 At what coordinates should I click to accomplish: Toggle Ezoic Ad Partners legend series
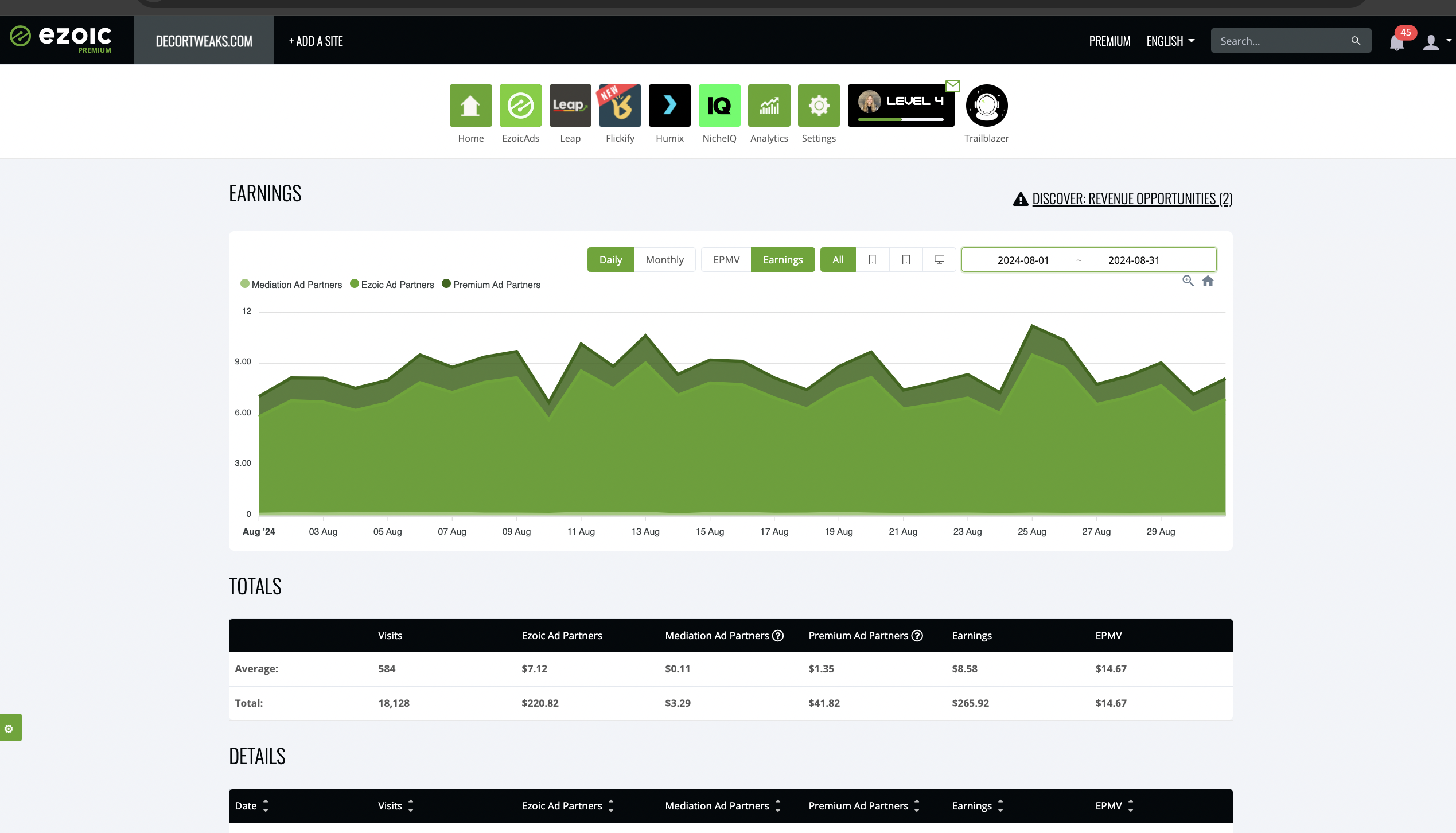392,285
